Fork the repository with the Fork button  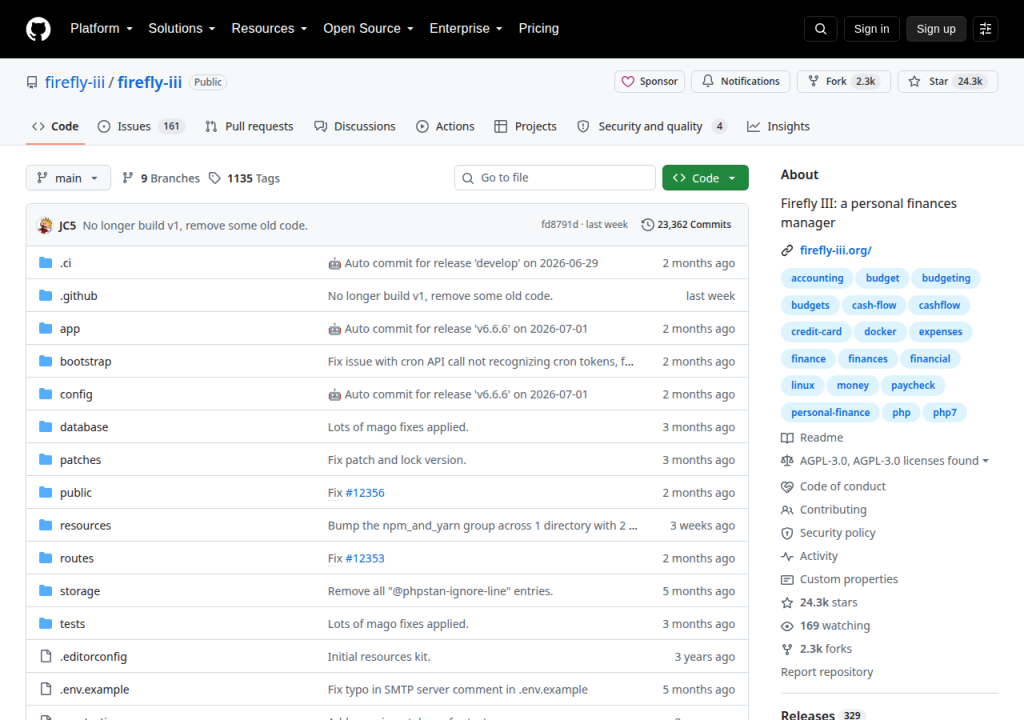click(x=843, y=82)
